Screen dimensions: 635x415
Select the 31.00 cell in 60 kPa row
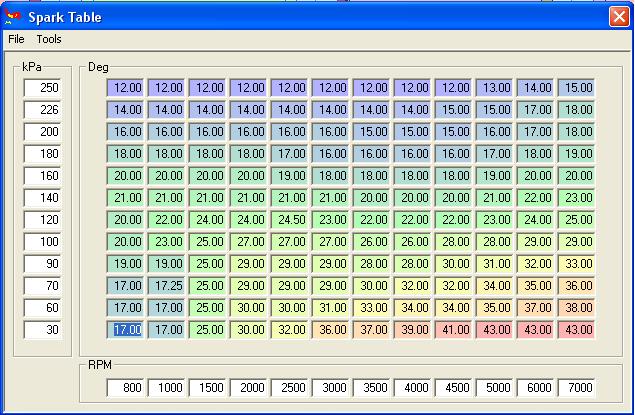(330, 308)
